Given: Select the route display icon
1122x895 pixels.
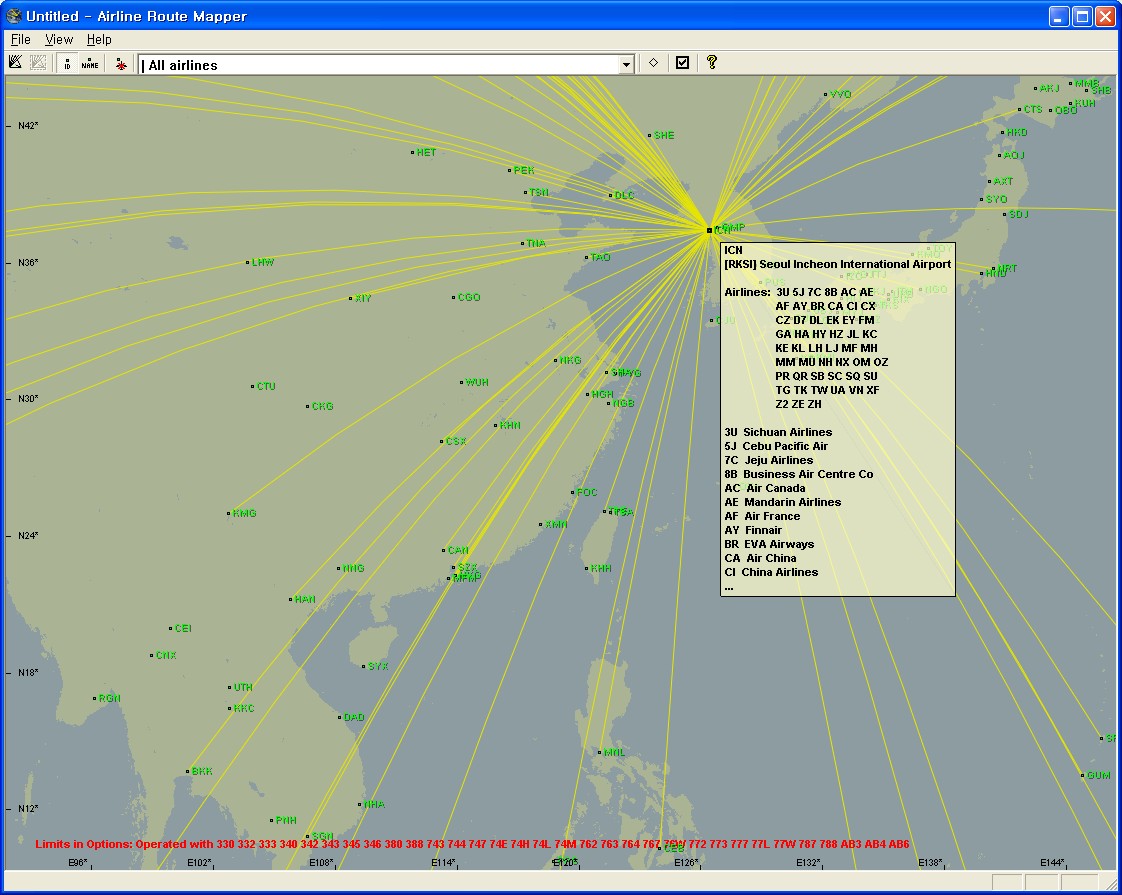Looking at the screenshot, I should [15, 62].
